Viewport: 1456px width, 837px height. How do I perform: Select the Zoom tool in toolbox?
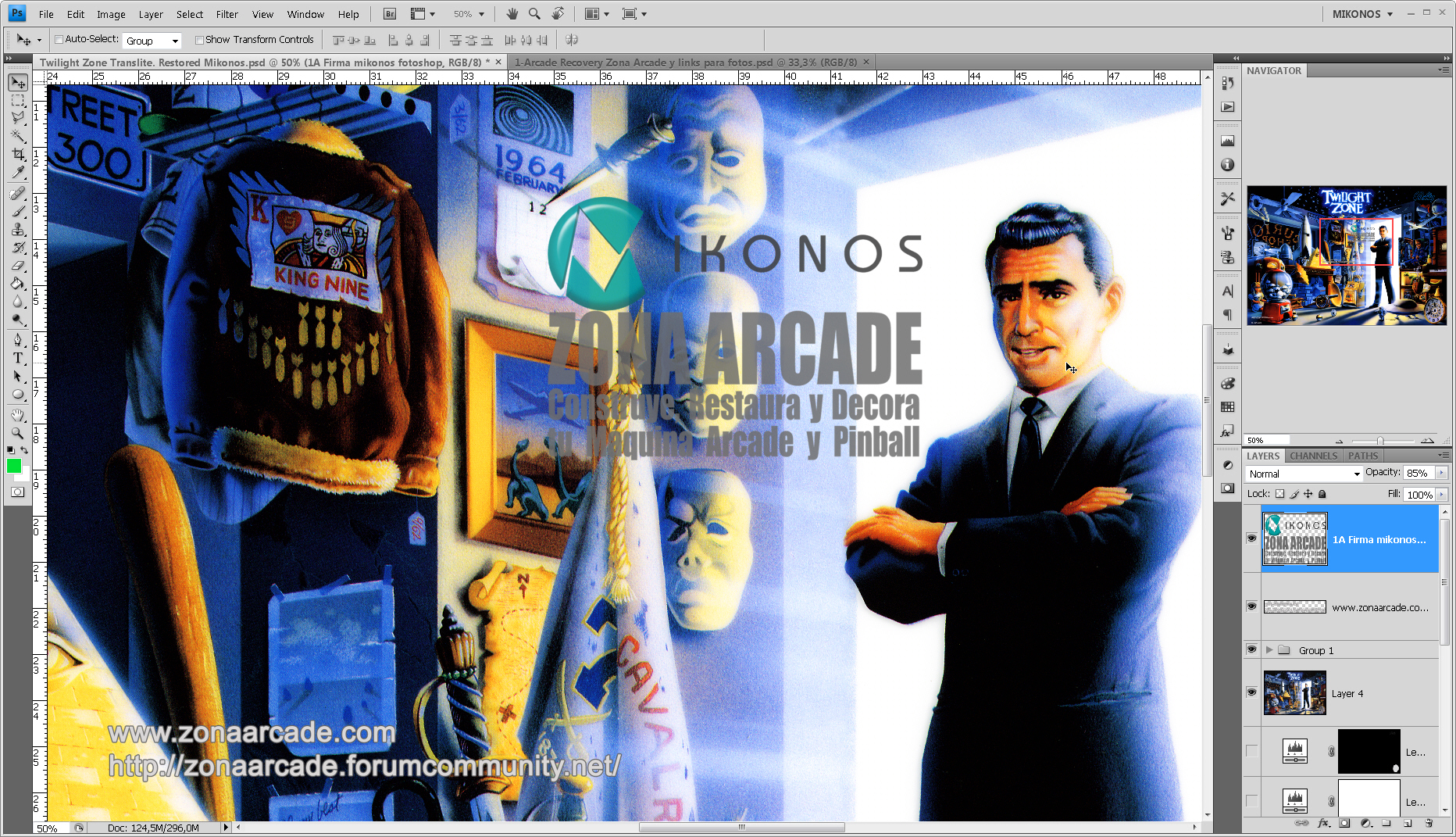(x=18, y=432)
